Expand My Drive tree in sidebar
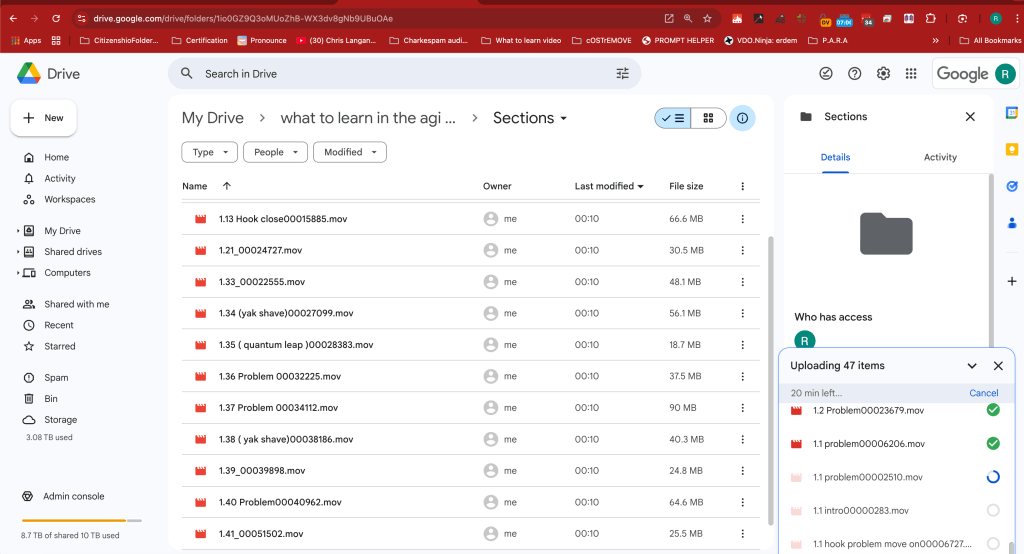The width and height of the screenshot is (1024, 554). (18, 231)
